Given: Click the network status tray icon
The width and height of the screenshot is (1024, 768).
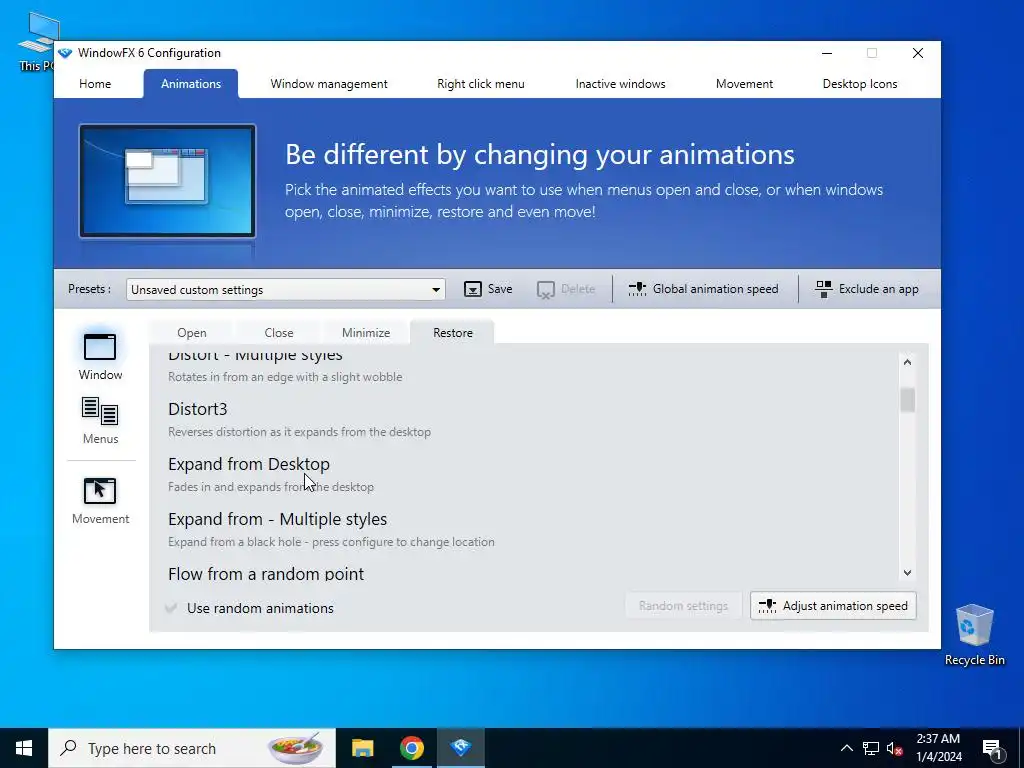Looking at the screenshot, I should tap(871, 748).
